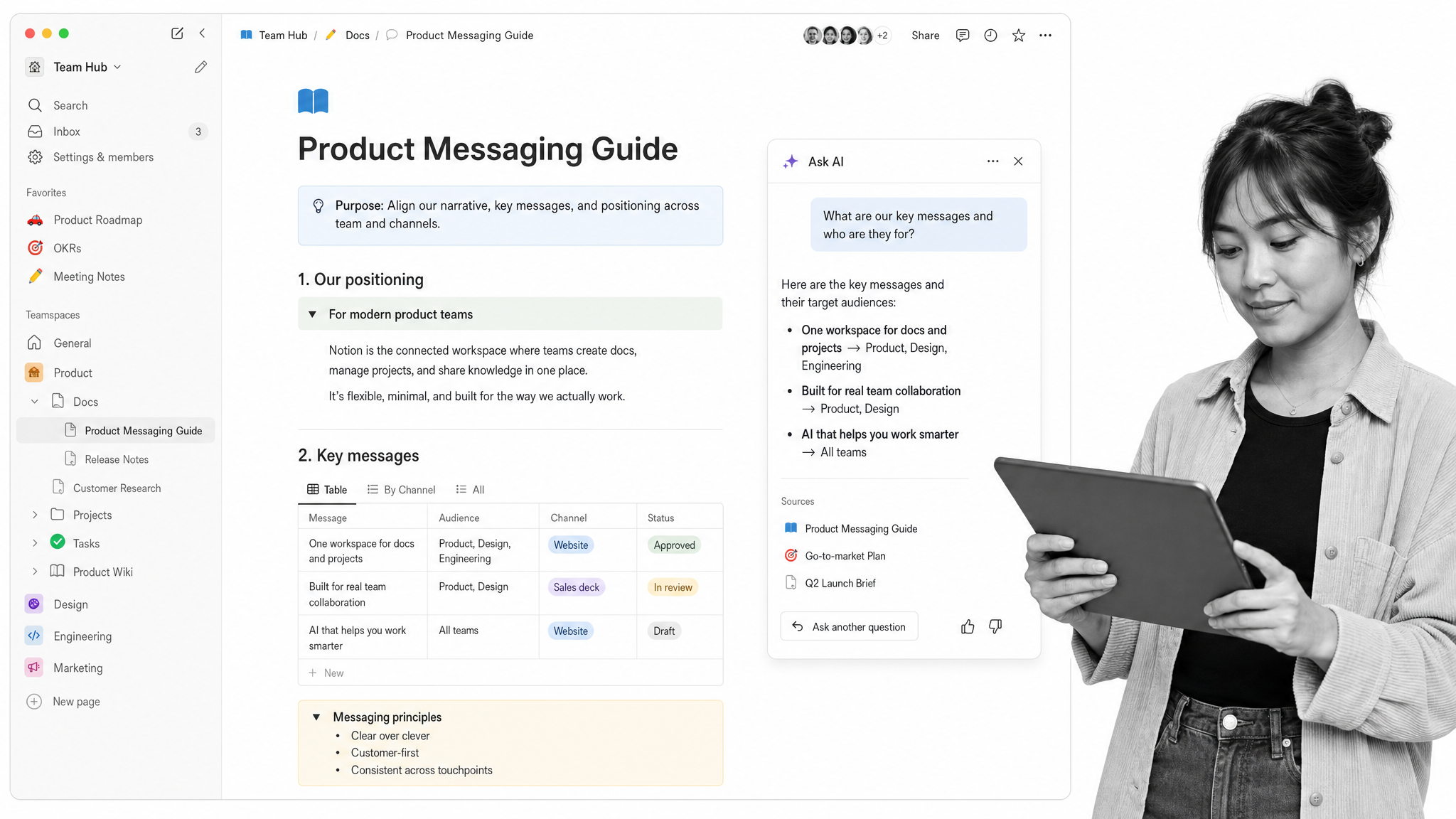Click the Draft status tag

[x=664, y=631]
